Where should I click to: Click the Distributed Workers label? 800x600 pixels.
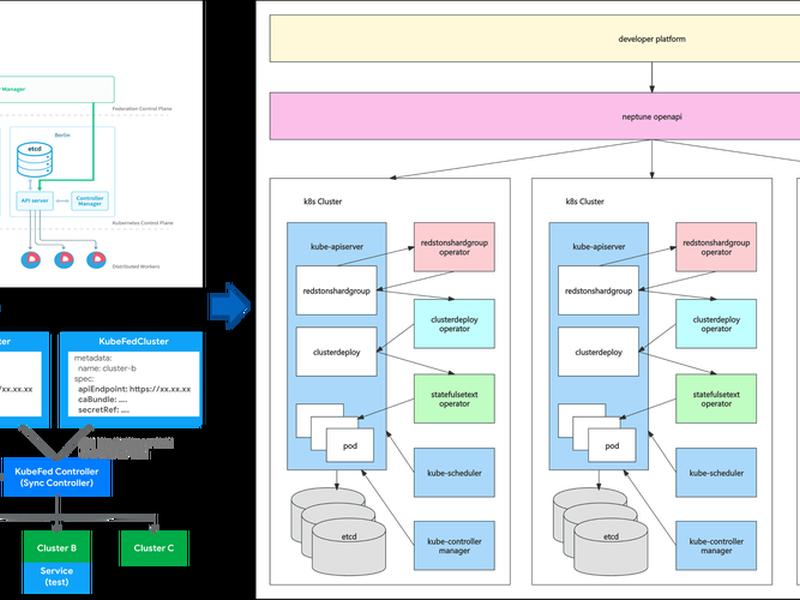click(x=136, y=266)
